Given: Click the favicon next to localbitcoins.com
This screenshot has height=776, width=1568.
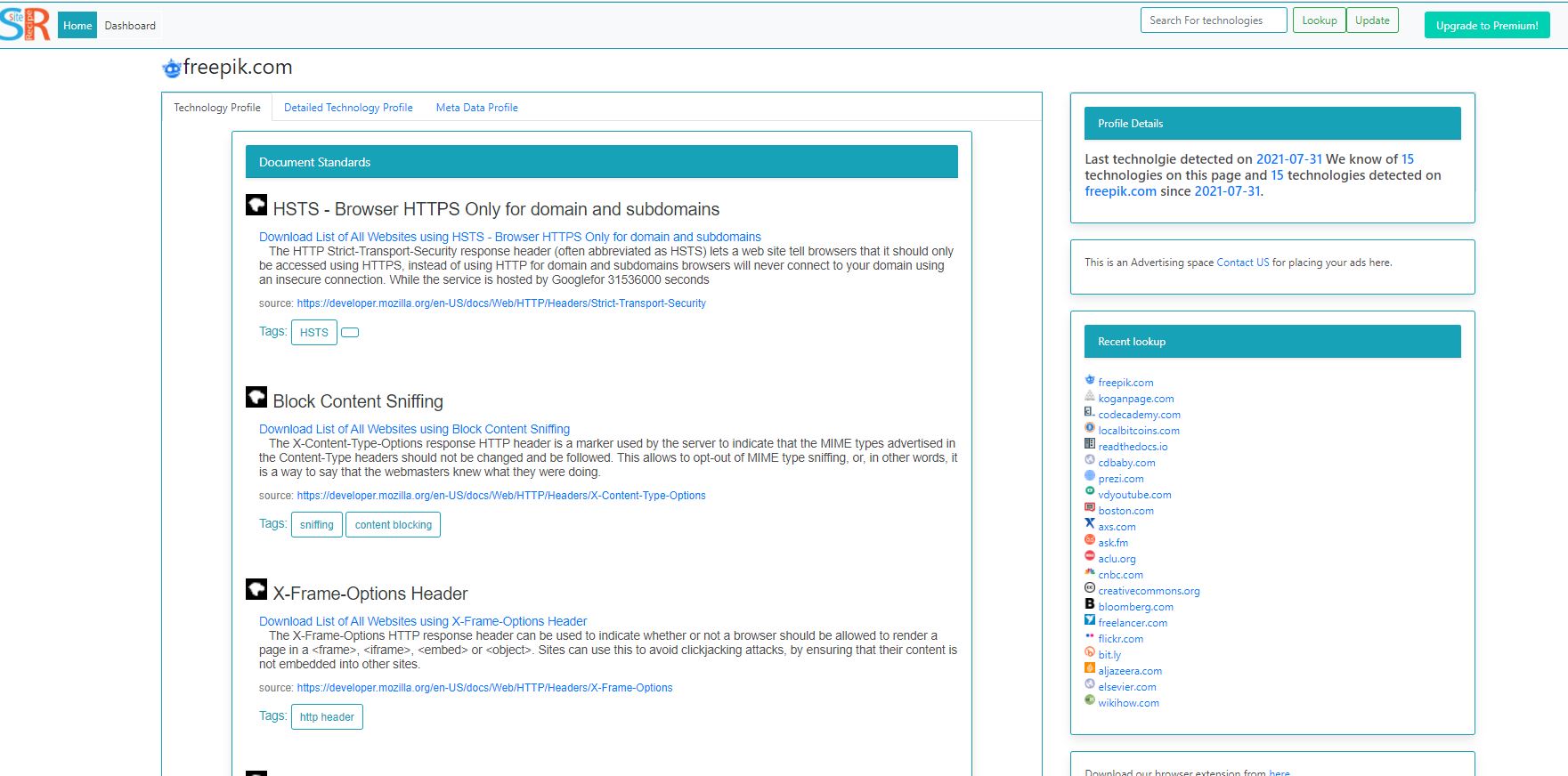Looking at the screenshot, I should click(1090, 428).
